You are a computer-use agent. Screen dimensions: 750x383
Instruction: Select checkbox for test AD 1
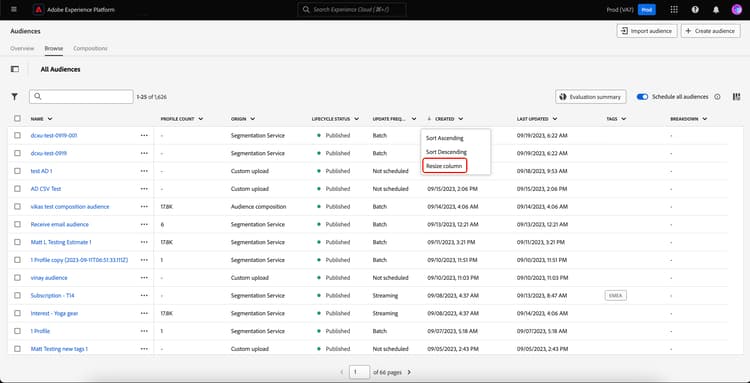[x=17, y=171]
